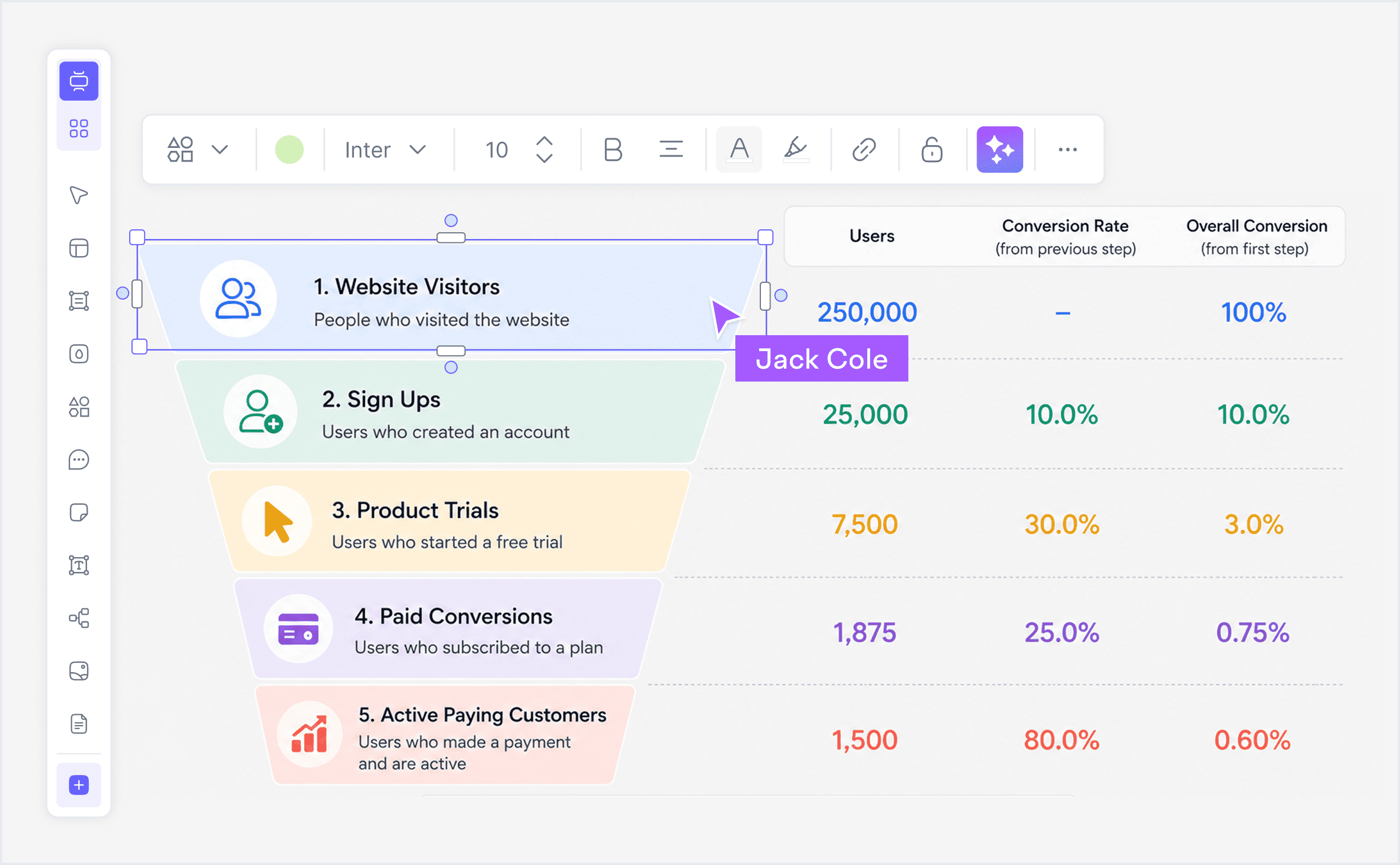Click the Overall Conversion column header

tap(1257, 237)
